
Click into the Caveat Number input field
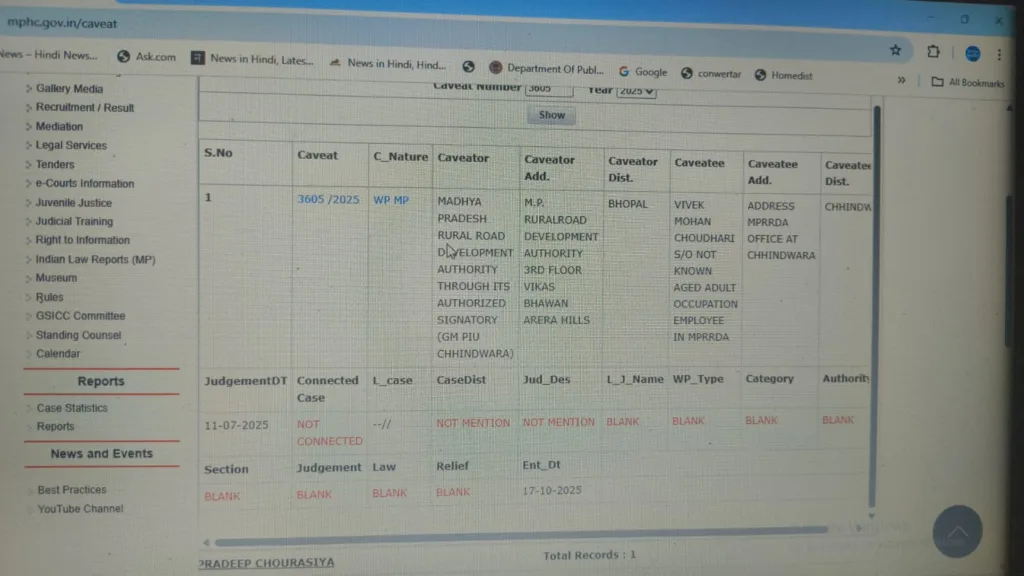(x=549, y=89)
